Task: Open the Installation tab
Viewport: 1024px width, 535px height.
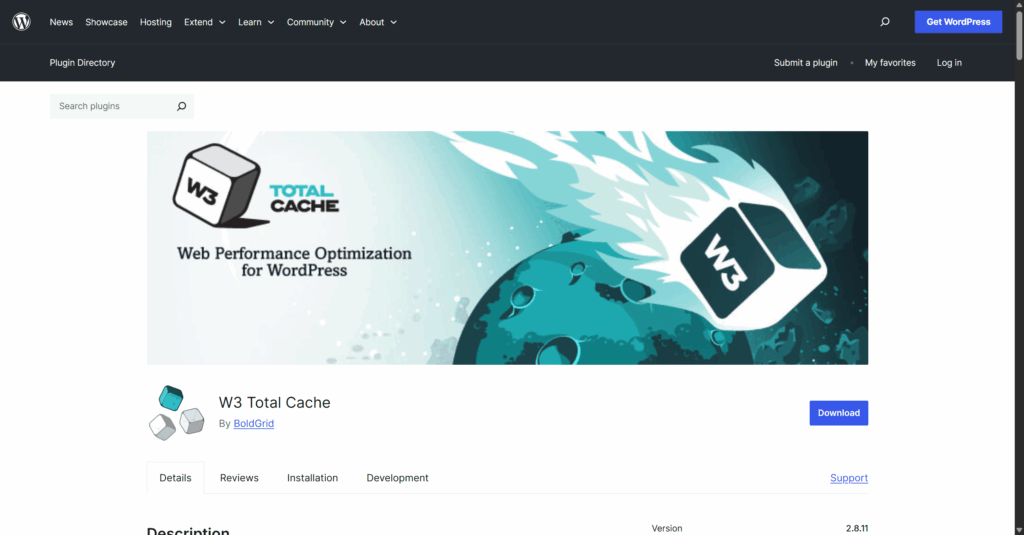Action: [312, 478]
